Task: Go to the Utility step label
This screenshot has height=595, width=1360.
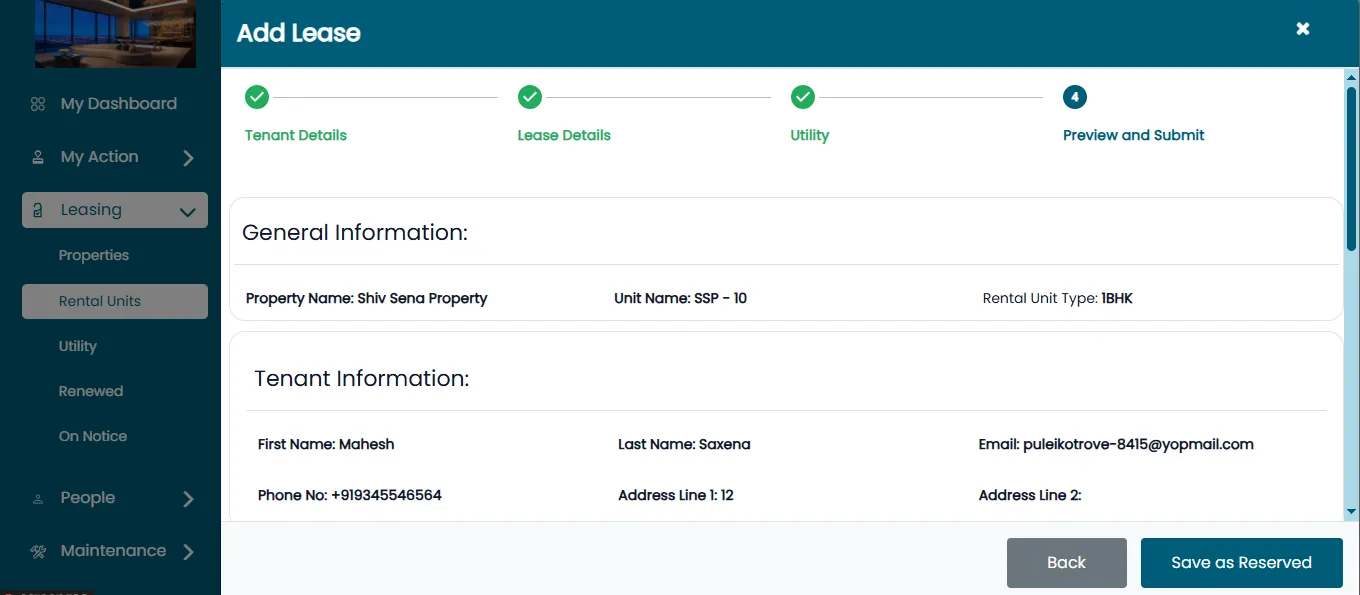Action: (810, 135)
